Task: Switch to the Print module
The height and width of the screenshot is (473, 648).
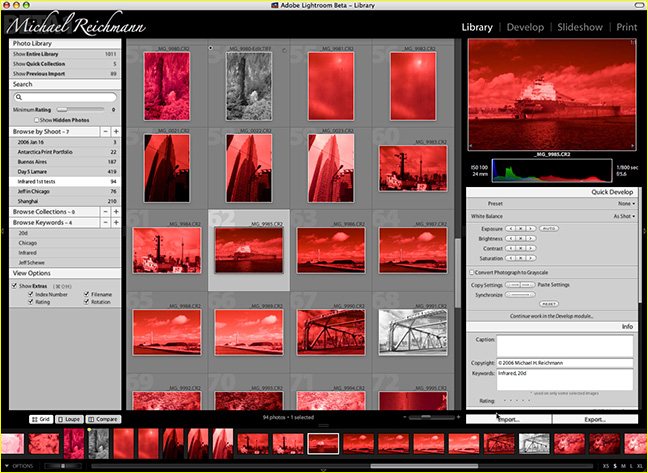Action: click(627, 27)
